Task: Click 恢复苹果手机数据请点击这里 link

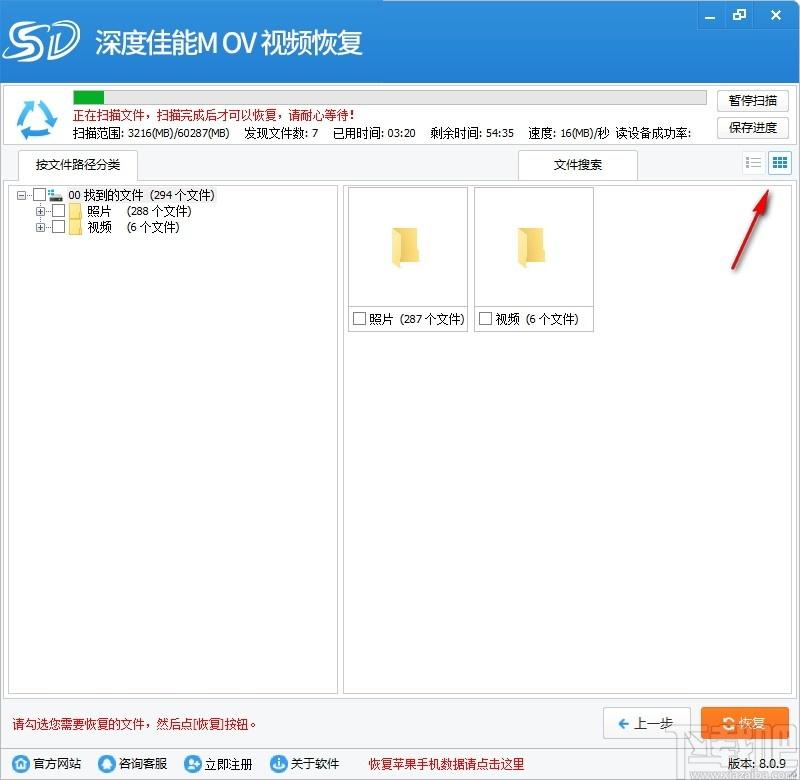Action: pyautogui.click(x=446, y=764)
